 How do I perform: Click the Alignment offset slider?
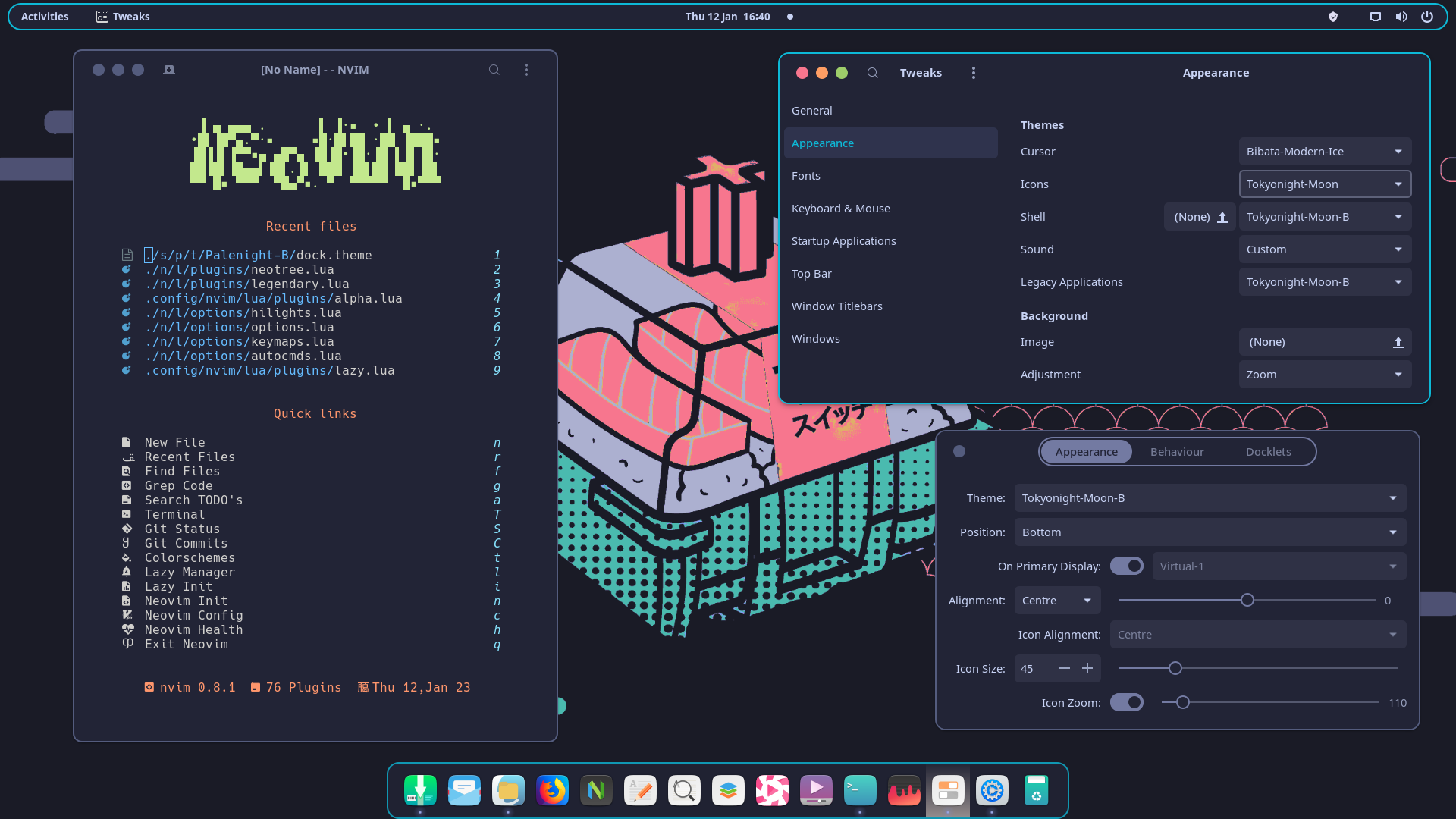1247,600
